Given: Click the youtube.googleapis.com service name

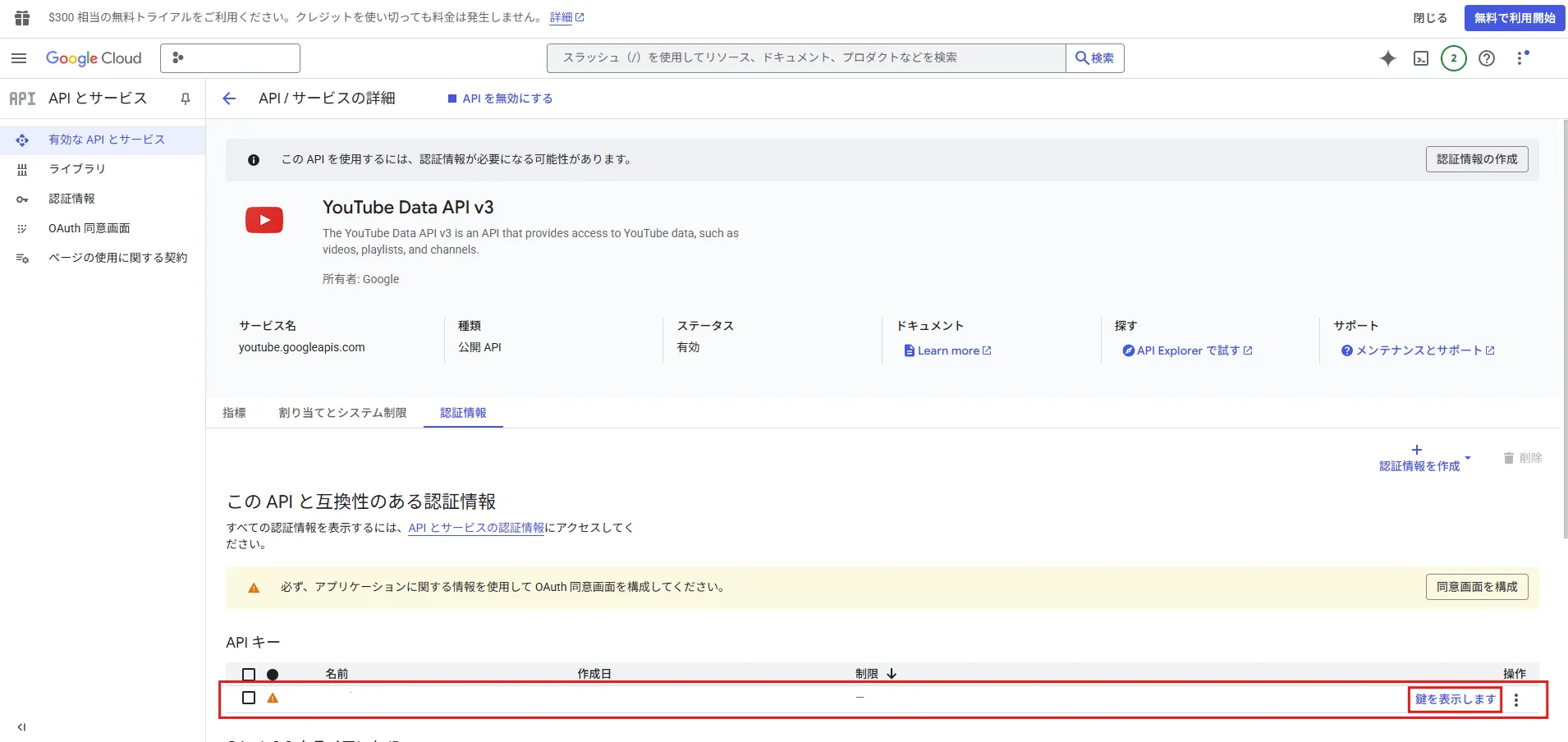Looking at the screenshot, I should click(302, 347).
